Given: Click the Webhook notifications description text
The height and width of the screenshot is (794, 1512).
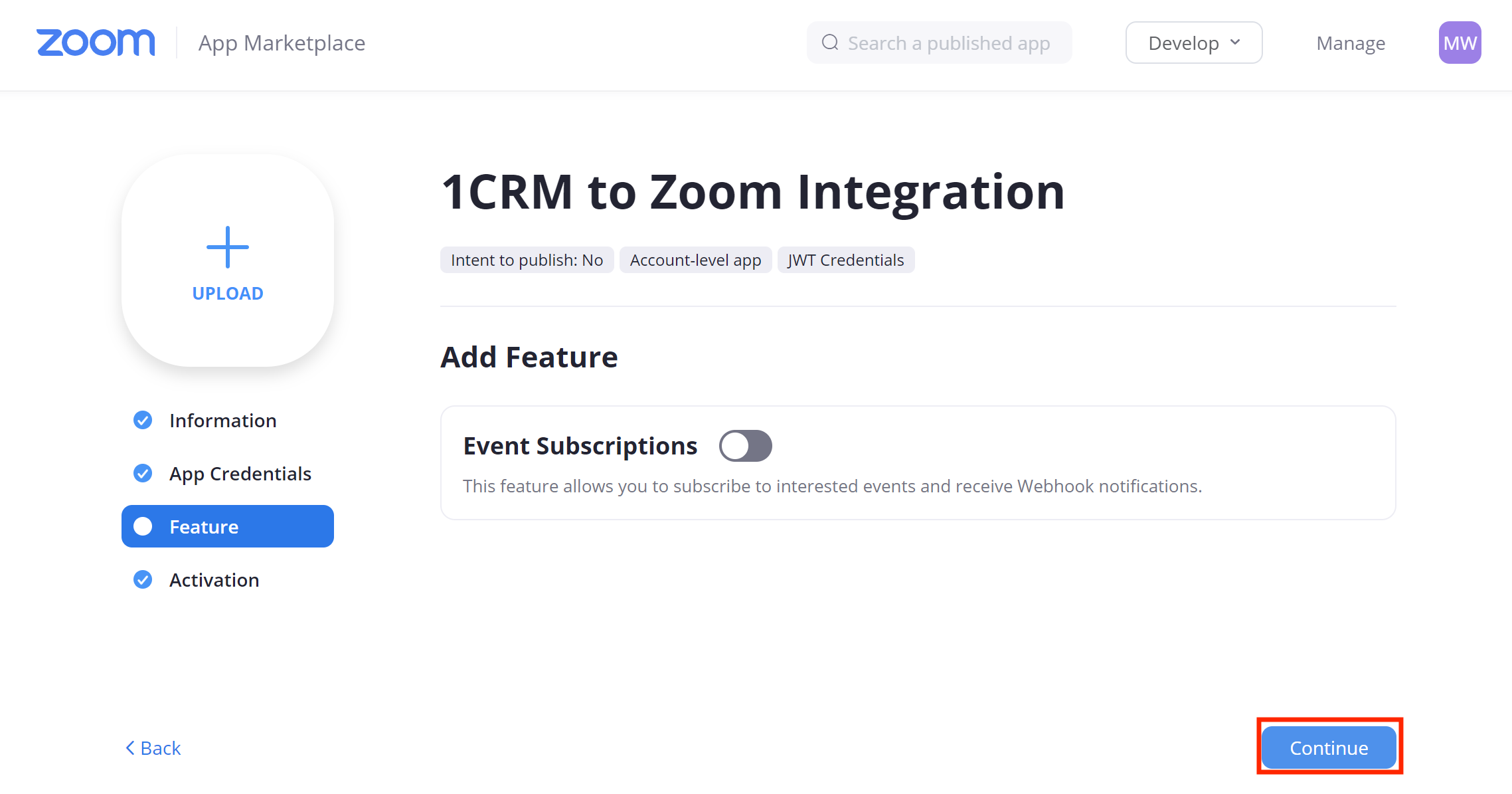Looking at the screenshot, I should click(x=833, y=486).
